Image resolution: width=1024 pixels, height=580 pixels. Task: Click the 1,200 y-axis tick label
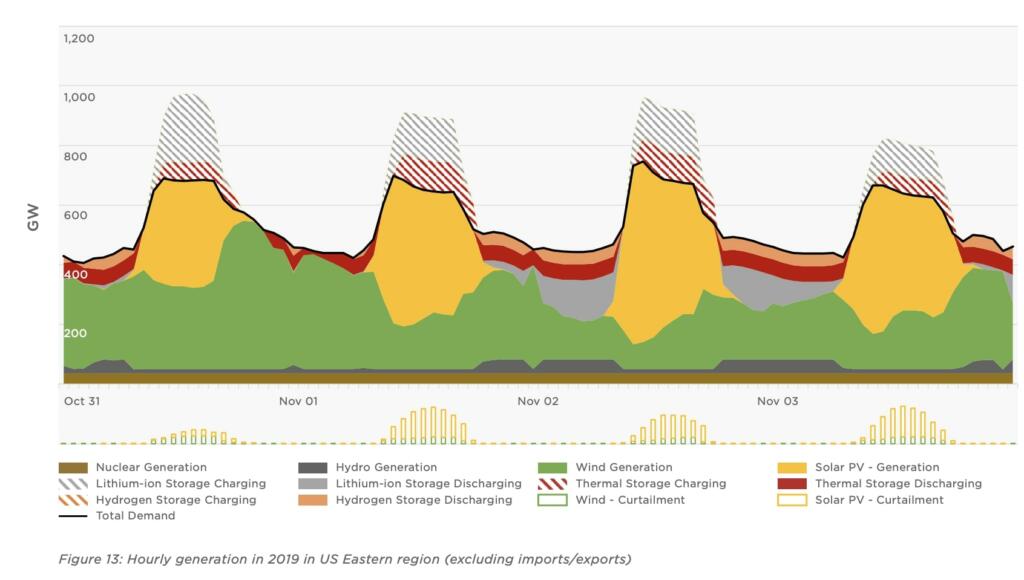(x=79, y=38)
